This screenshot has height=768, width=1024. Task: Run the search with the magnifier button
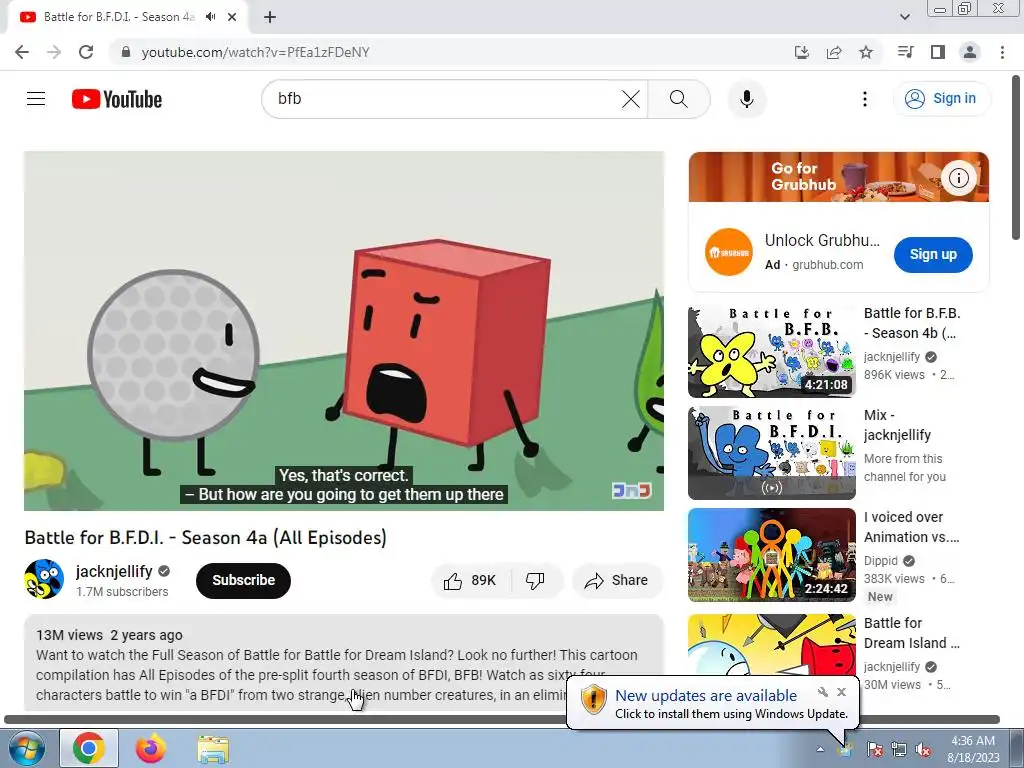click(679, 99)
